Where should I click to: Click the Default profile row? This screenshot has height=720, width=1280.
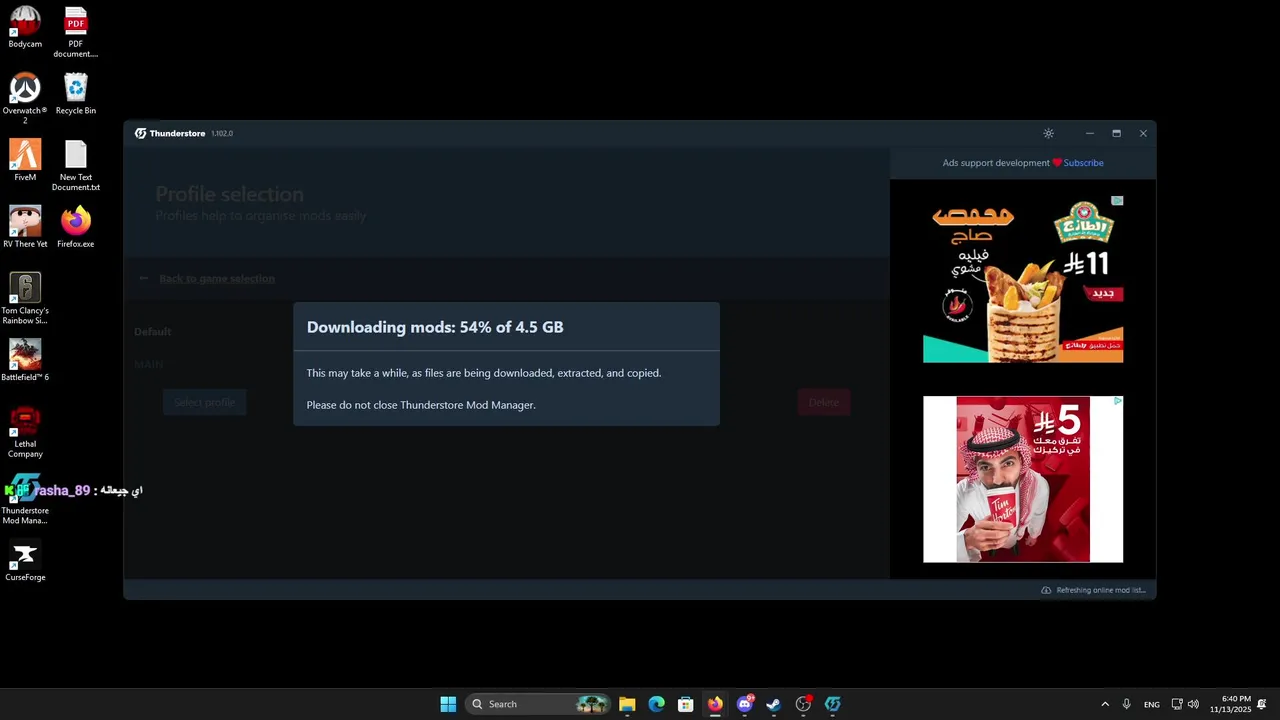pos(506,331)
